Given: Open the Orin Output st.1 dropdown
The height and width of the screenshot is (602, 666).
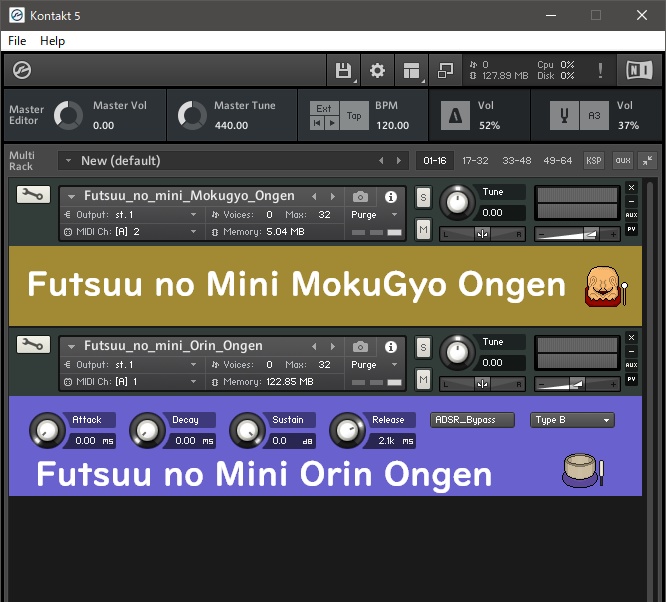Looking at the screenshot, I should point(132,365).
